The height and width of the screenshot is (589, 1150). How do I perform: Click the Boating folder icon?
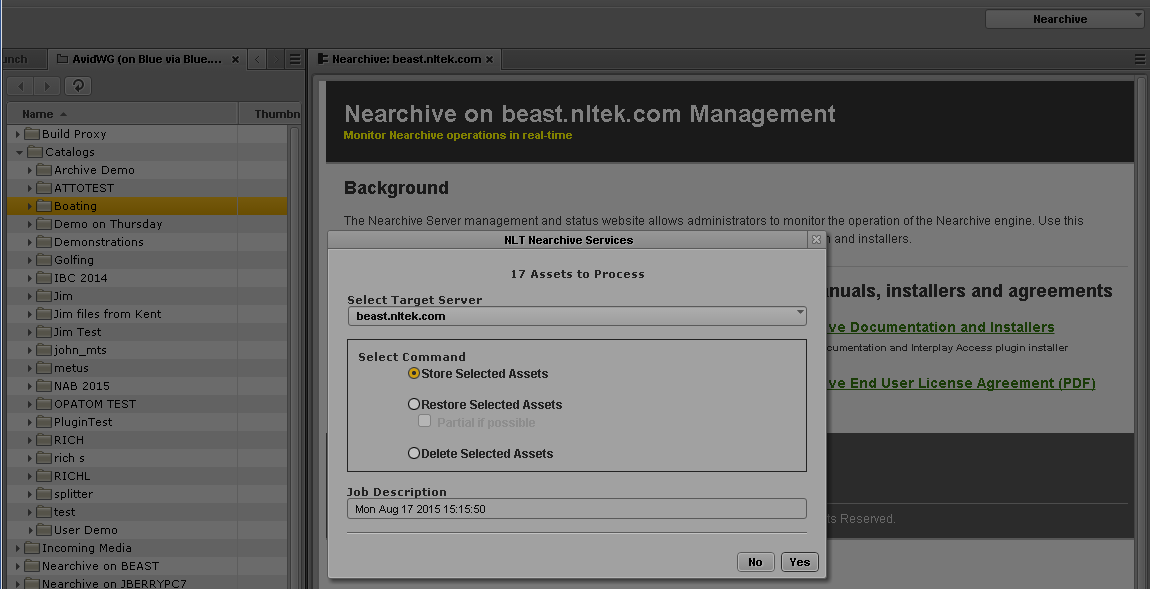43,206
